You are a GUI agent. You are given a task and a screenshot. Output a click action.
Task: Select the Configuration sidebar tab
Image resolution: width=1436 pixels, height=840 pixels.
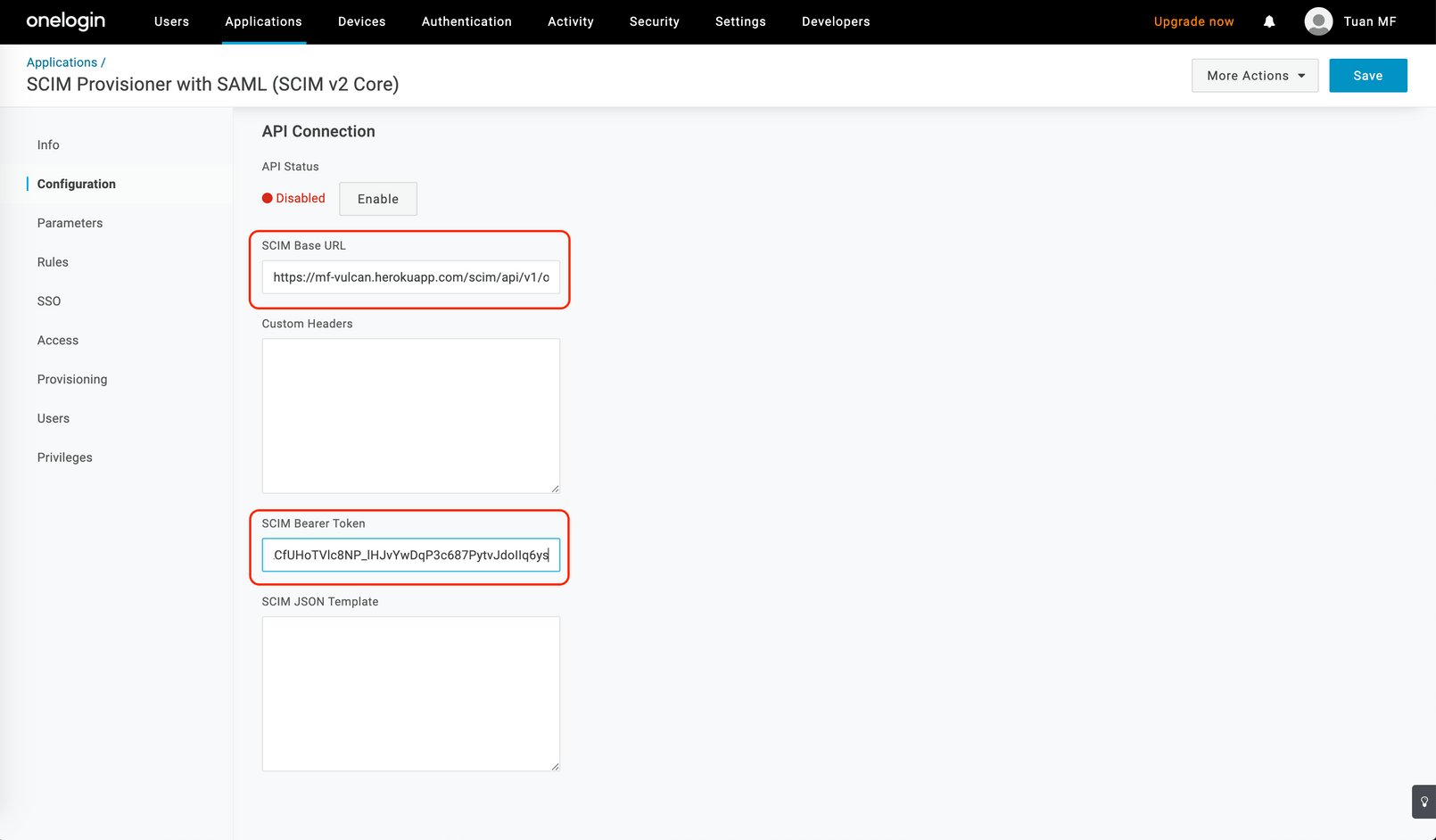[x=77, y=184]
